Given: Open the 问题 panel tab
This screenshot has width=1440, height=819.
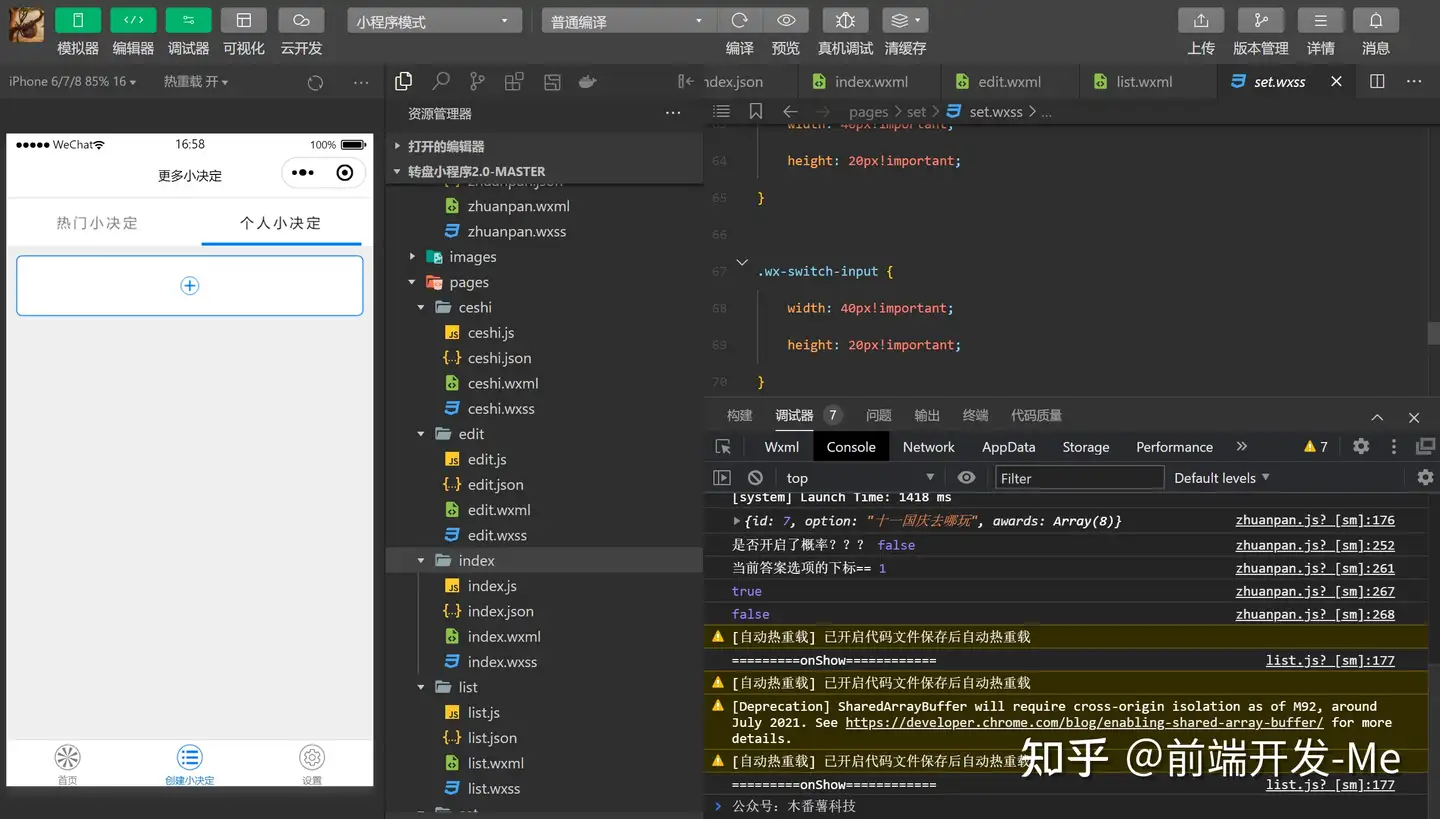Looking at the screenshot, I should pyautogui.click(x=878, y=415).
